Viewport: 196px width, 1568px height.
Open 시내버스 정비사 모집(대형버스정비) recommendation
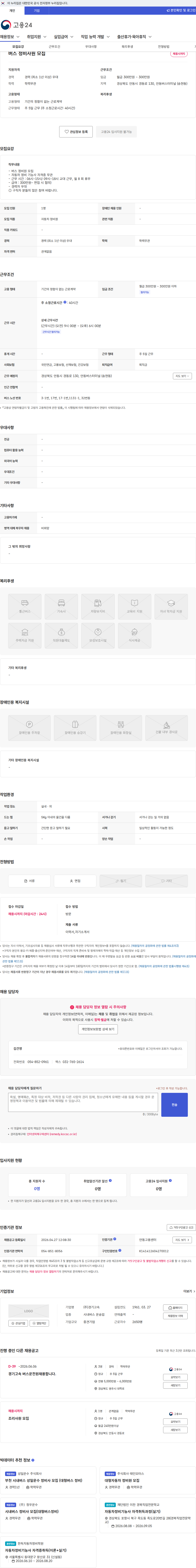click(x=32, y=1511)
